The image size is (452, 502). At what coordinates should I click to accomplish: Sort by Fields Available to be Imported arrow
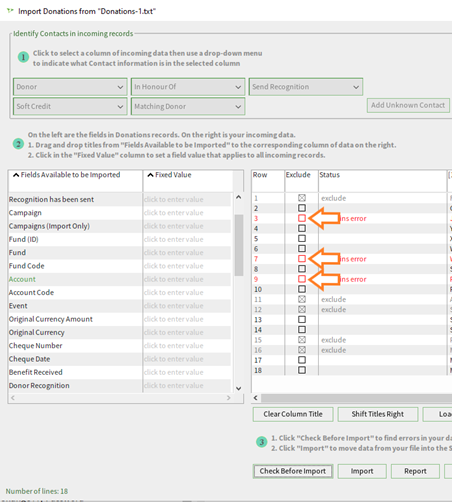pyautogui.click(x=16, y=175)
